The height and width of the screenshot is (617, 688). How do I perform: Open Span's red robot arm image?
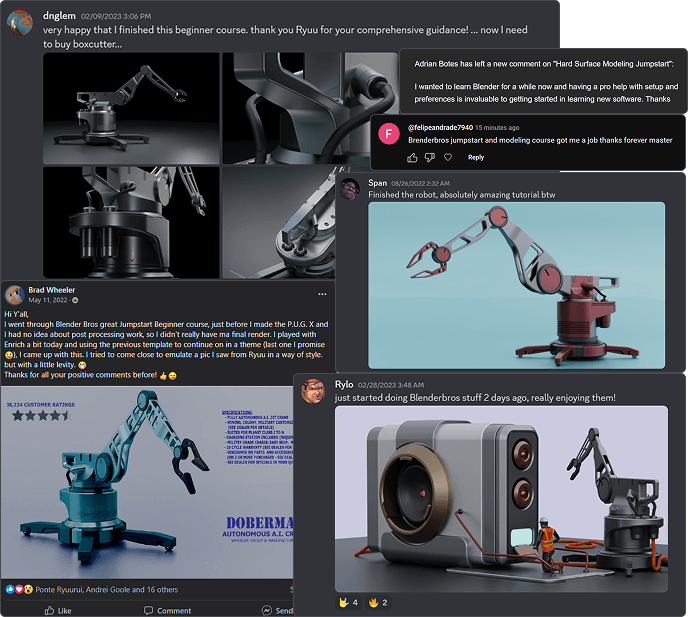click(516, 285)
